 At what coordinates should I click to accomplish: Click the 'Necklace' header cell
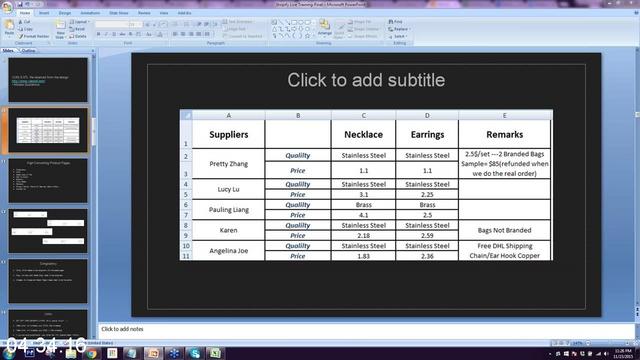click(363, 134)
